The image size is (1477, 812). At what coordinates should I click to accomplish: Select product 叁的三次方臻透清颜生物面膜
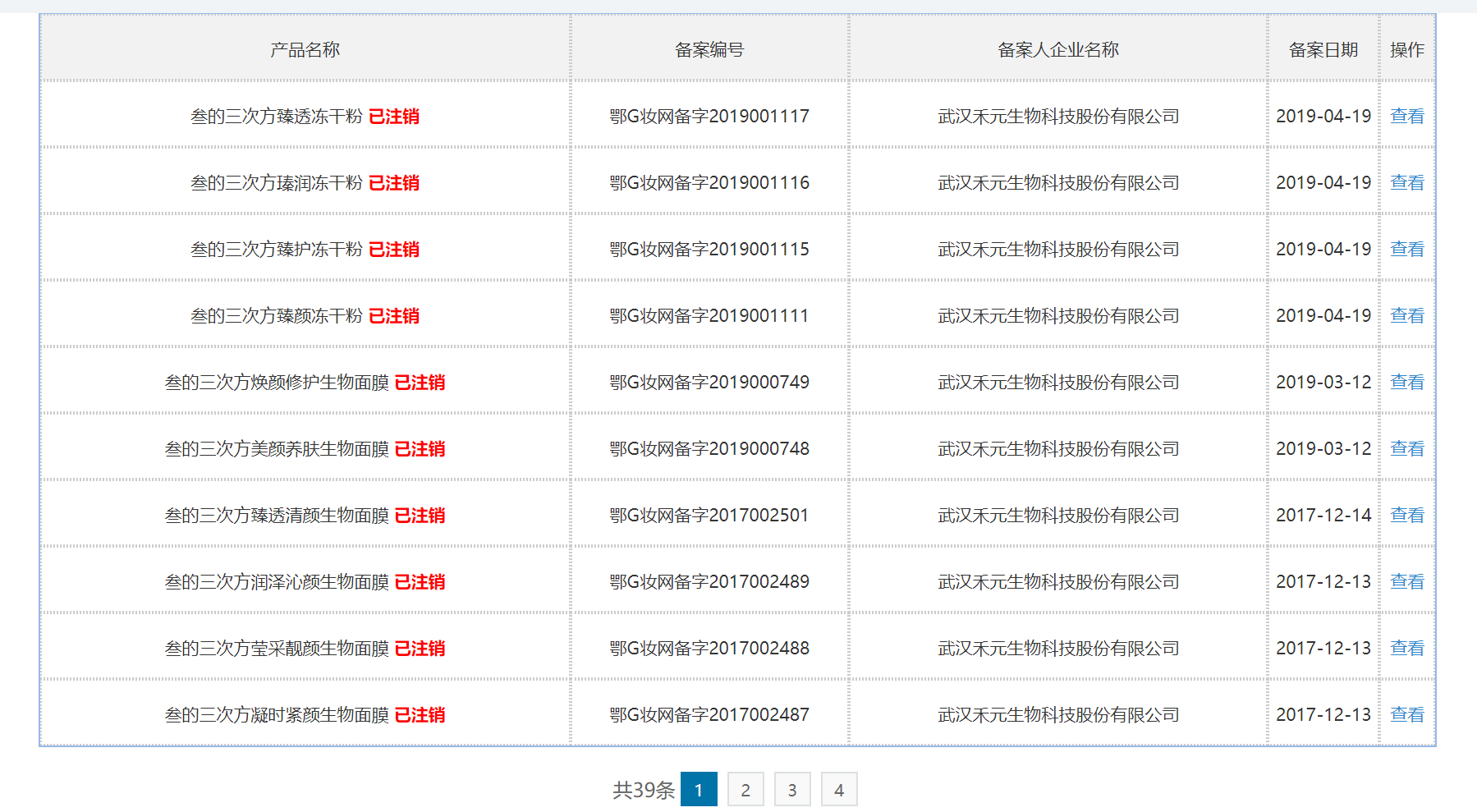pos(277,515)
